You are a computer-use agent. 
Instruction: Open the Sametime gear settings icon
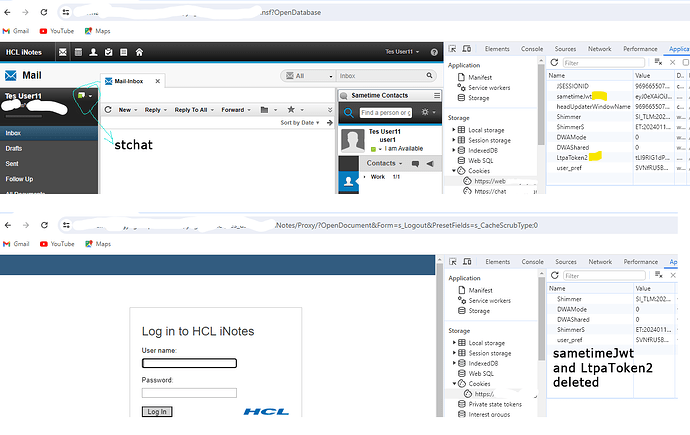(x=425, y=112)
